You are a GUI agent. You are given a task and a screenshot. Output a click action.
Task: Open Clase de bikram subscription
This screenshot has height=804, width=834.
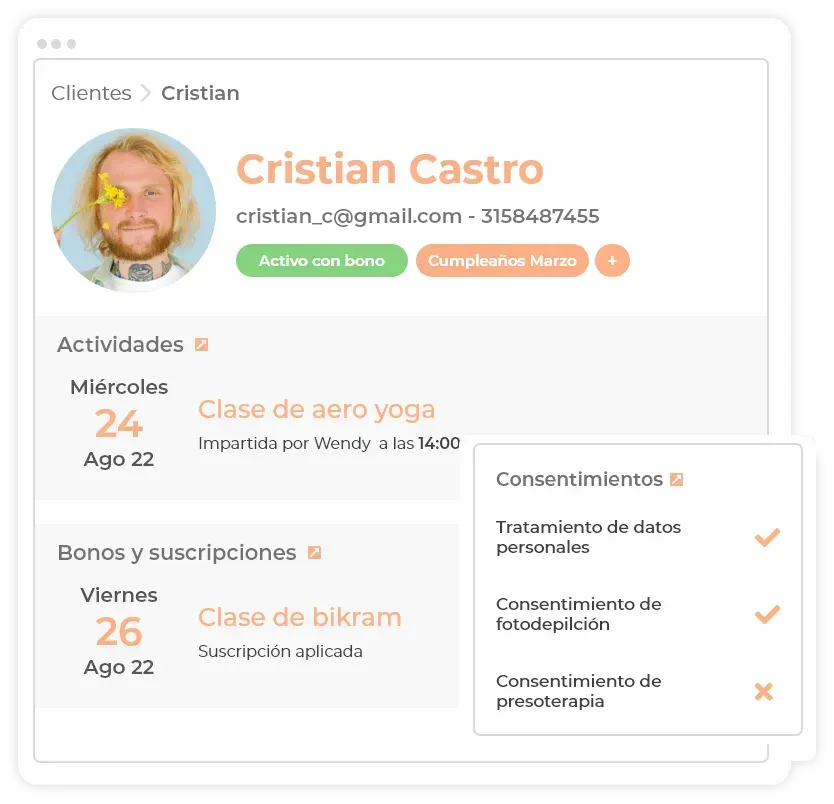pos(299,617)
